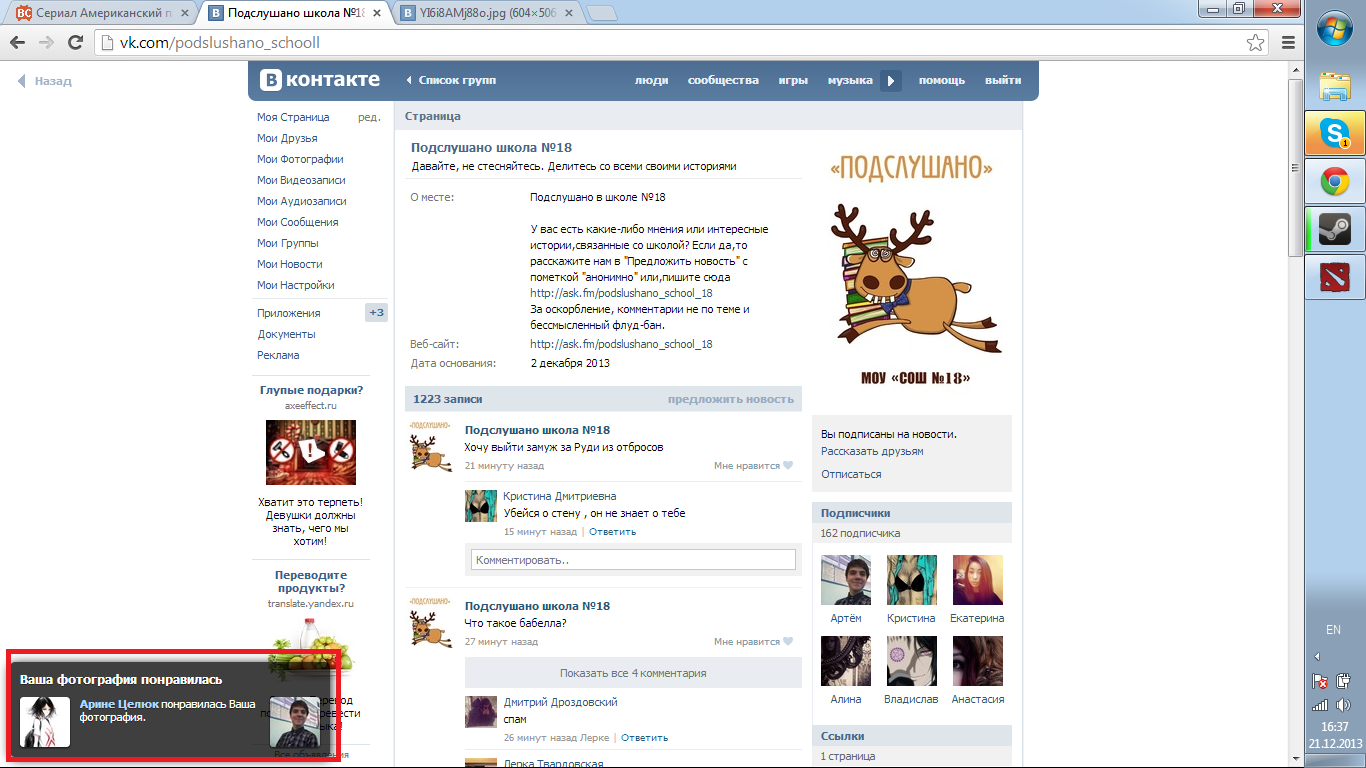Bookmark page with the star icon

coord(1255,43)
